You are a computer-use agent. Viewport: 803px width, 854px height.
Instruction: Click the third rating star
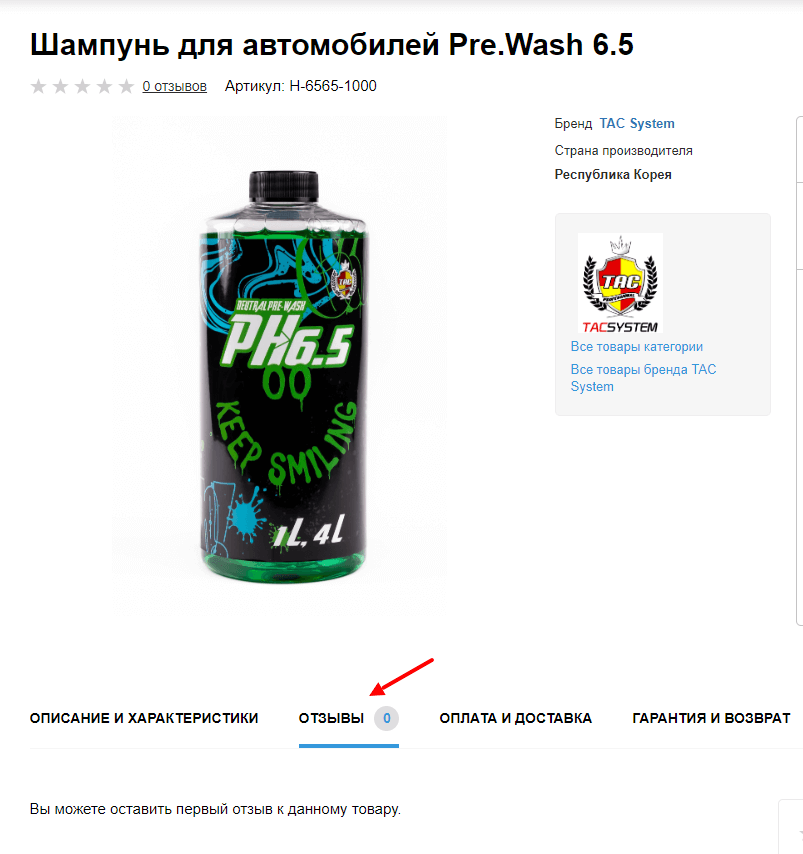tap(82, 86)
